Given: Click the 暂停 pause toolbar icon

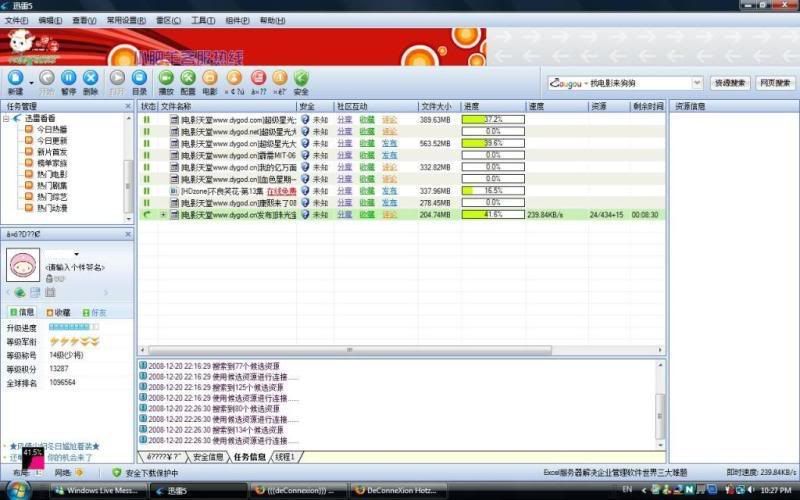Looking at the screenshot, I should [x=68, y=78].
